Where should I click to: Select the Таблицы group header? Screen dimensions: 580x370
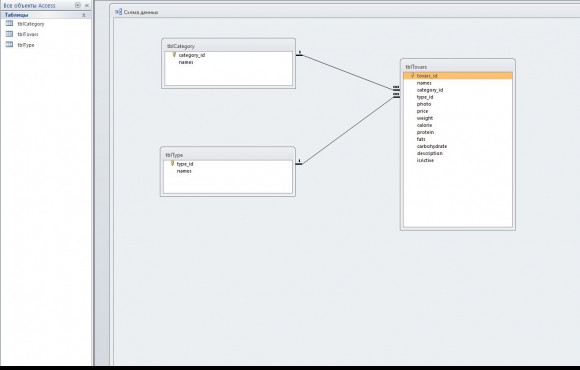45,15
